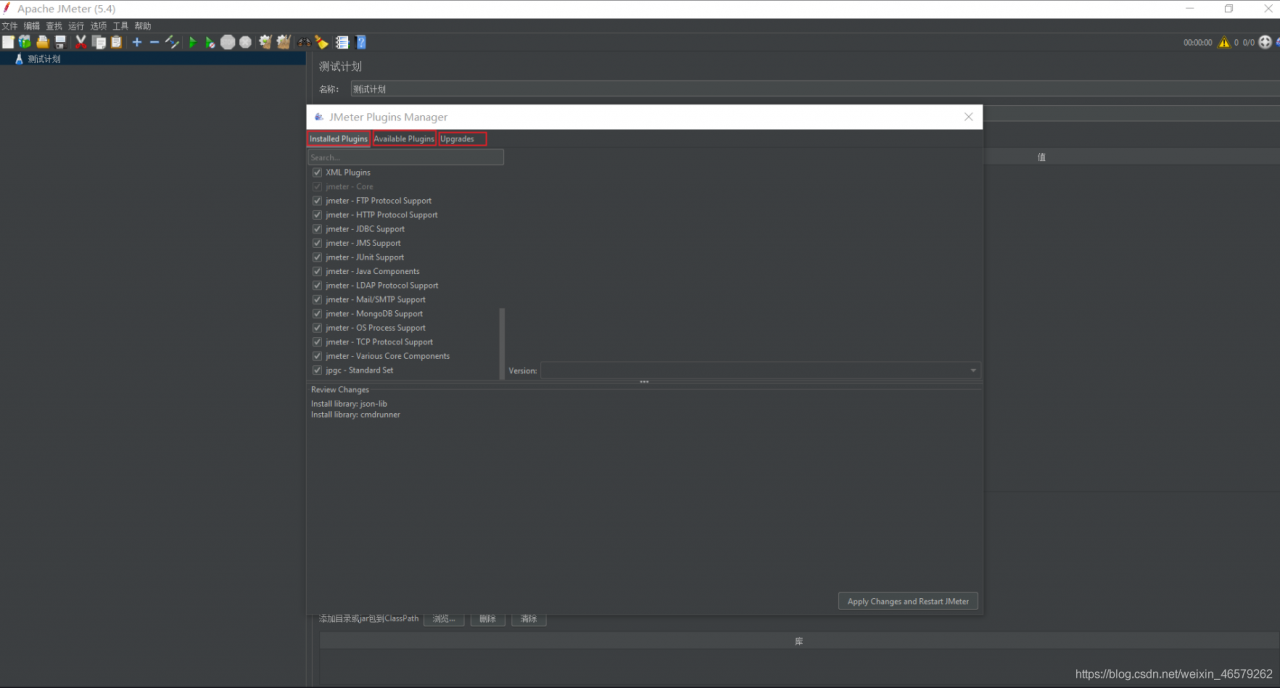Image resolution: width=1280 pixels, height=688 pixels.
Task: Select the test plan flask icon in tree
Action: point(19,59)
